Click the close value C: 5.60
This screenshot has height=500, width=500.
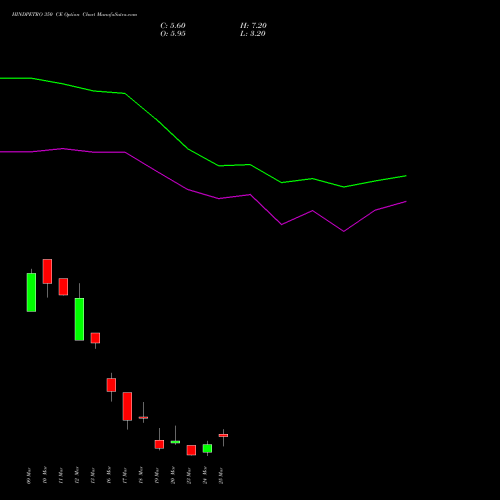(173, 26)
